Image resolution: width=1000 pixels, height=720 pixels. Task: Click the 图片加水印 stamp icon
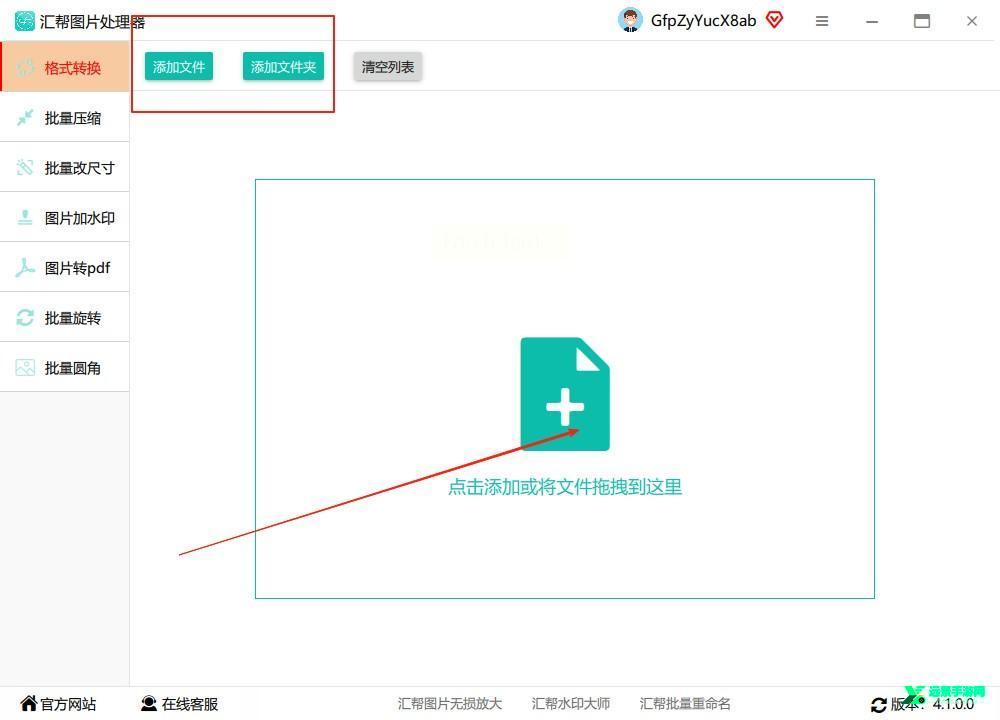25,217
